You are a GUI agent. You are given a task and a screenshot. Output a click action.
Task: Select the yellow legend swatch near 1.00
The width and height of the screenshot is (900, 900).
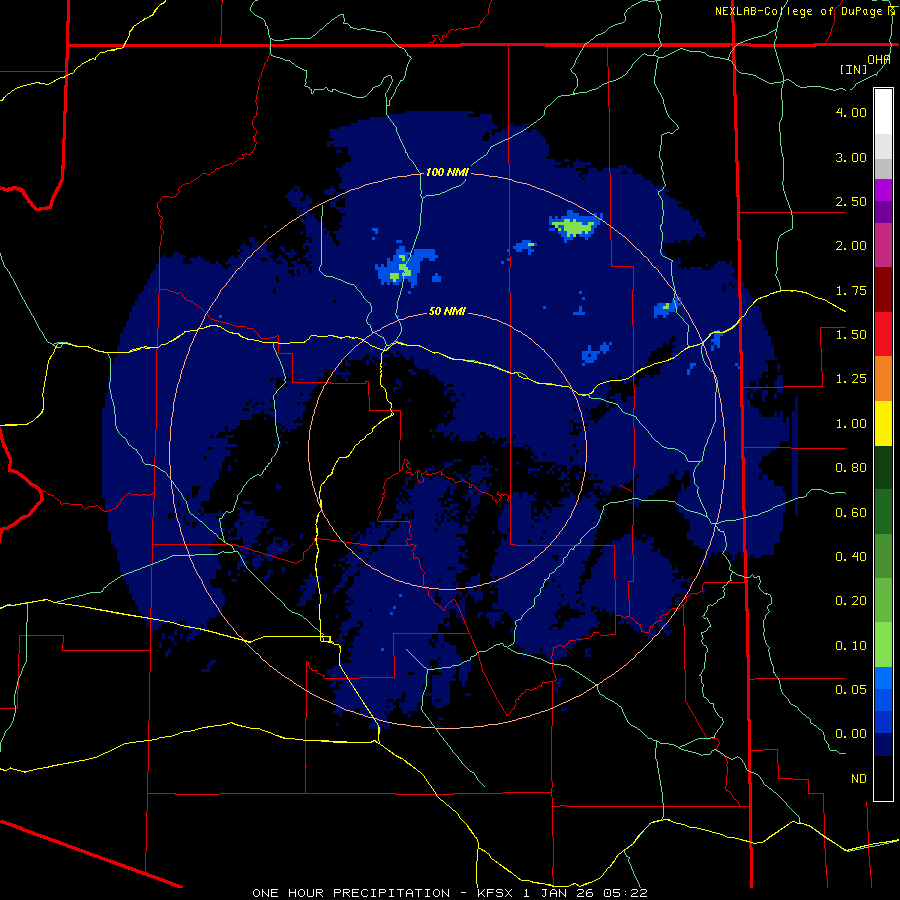pos(883,423)
